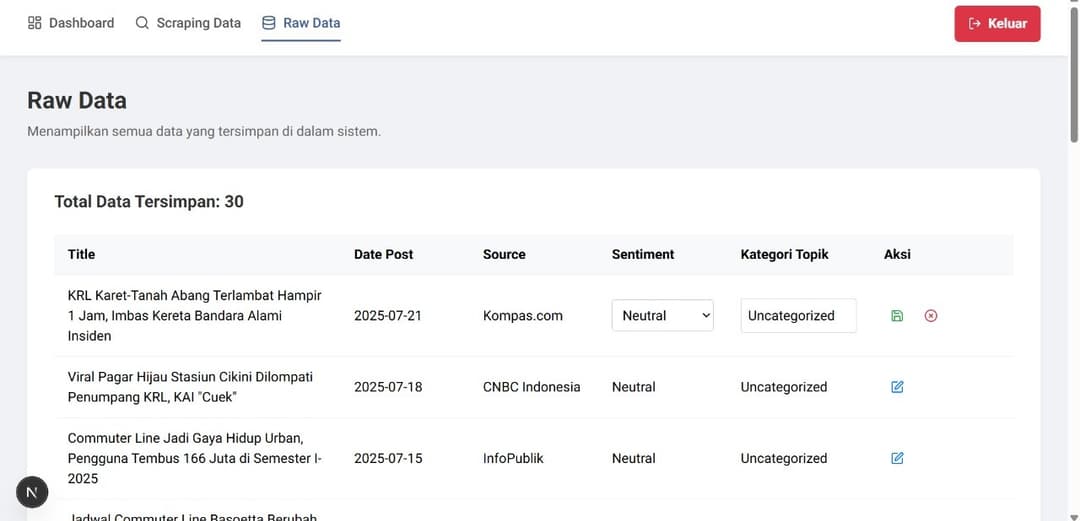Screen dimensions: 1080x521
Task: Click the KRL Karet-Tanah Abang Terlambat title
Action: coord(195,316)
